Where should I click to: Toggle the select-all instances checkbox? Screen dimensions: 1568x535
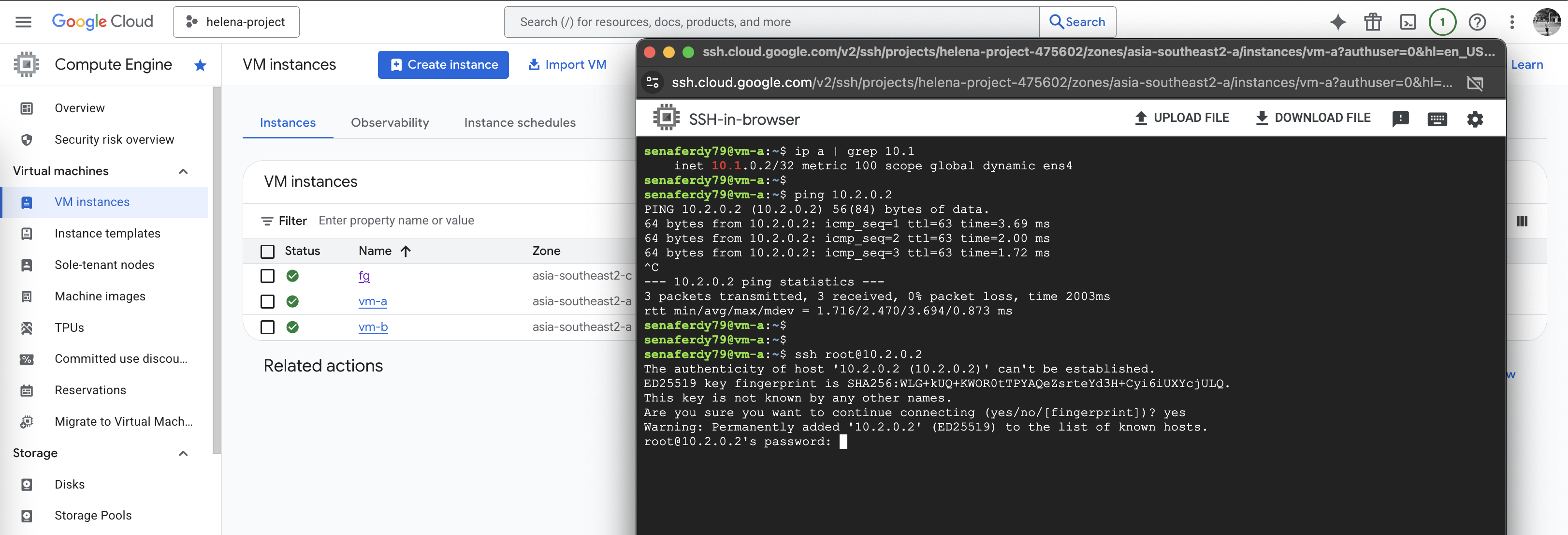click(x=267, y=251)
